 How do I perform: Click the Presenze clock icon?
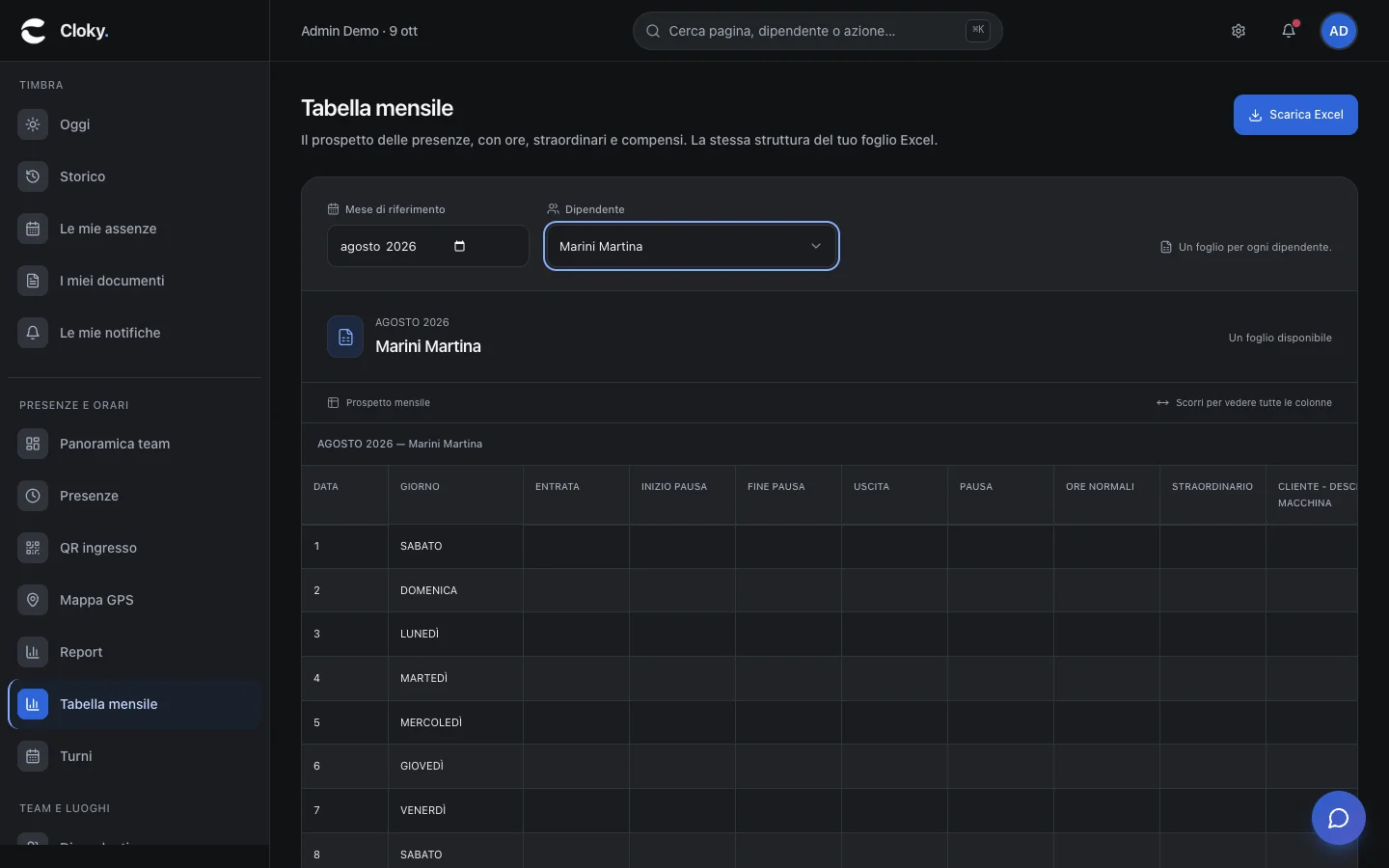[x=33, y=496]
